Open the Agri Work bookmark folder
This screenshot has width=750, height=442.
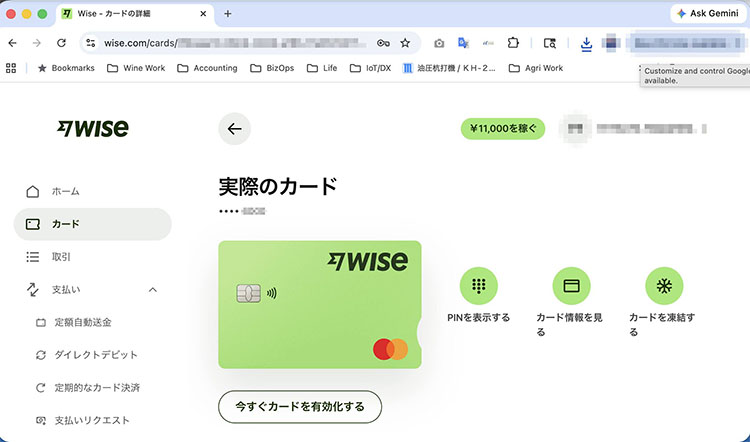536,68
